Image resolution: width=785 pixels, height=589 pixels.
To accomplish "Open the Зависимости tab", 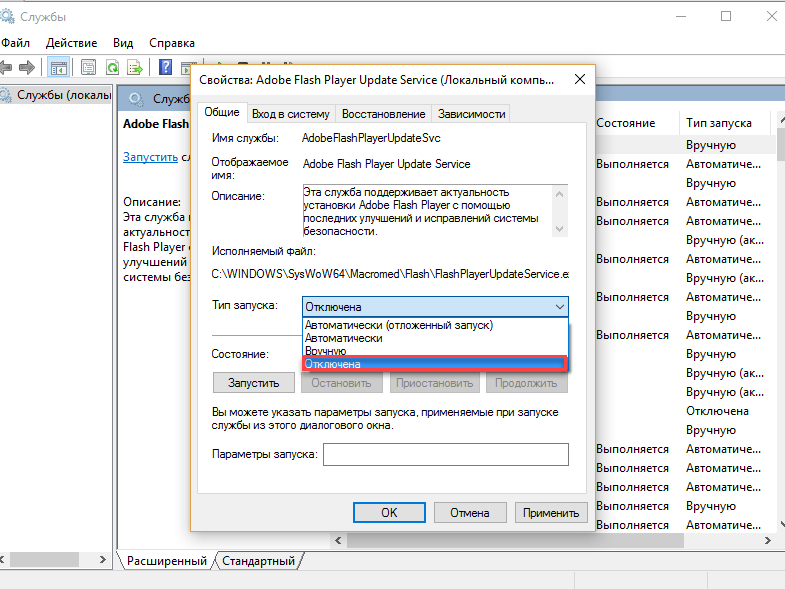I will click(470, 114).
